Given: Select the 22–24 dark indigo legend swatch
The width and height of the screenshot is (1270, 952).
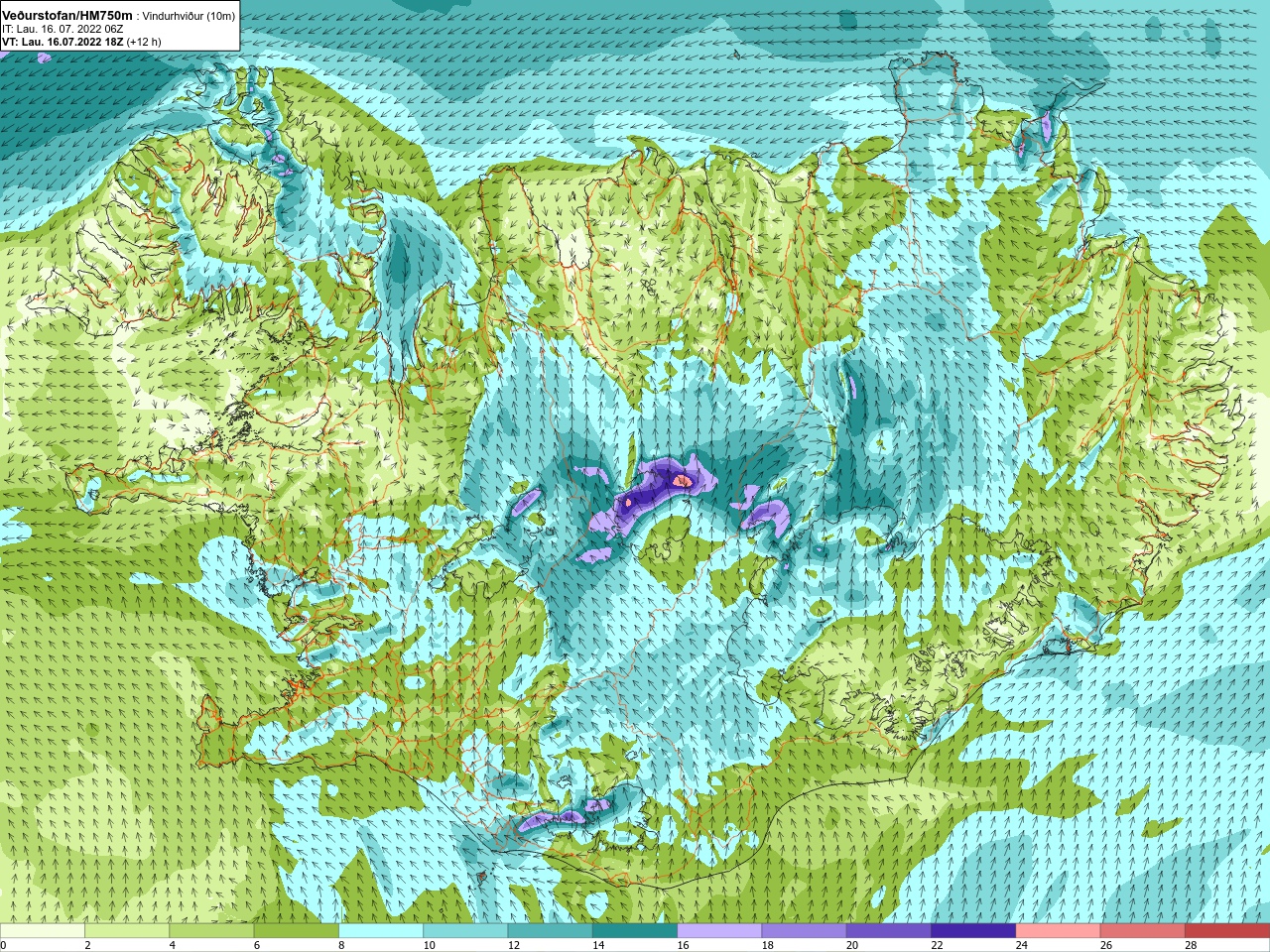Looking at the screenshot, I should (x=973, y=931).
